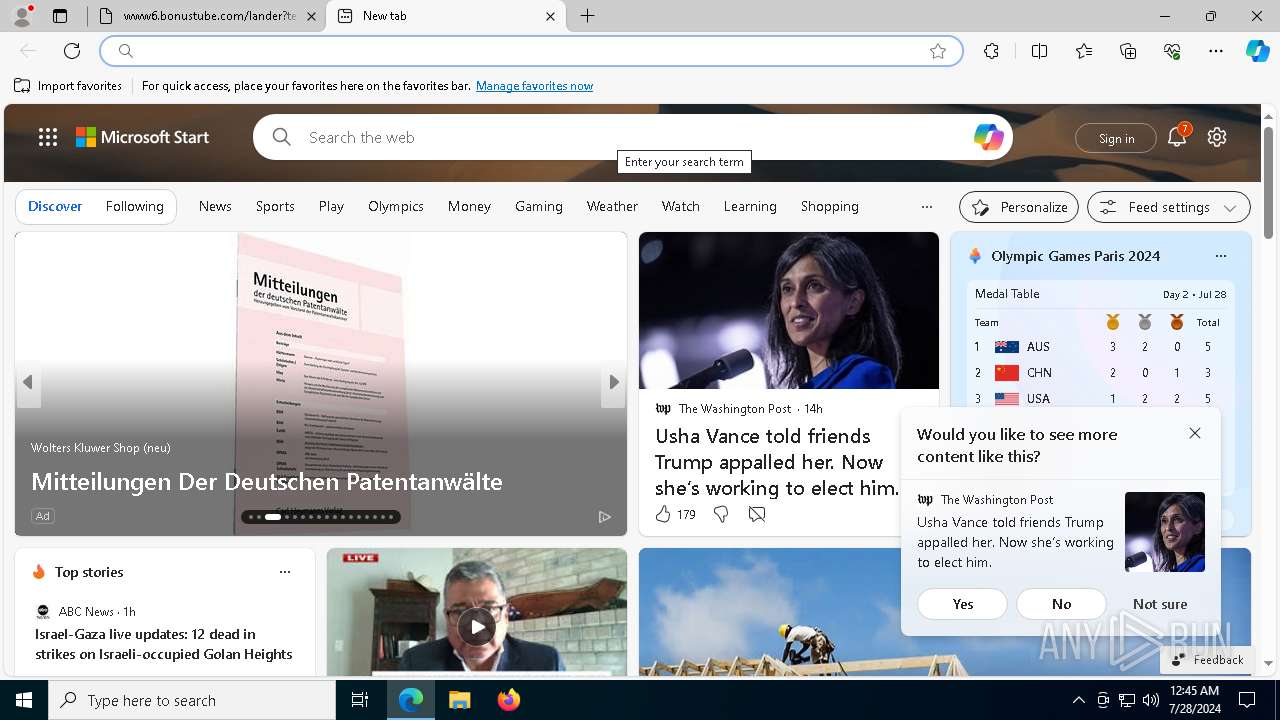
Task: Open Olympic Games card more options
Action: 1220,256
